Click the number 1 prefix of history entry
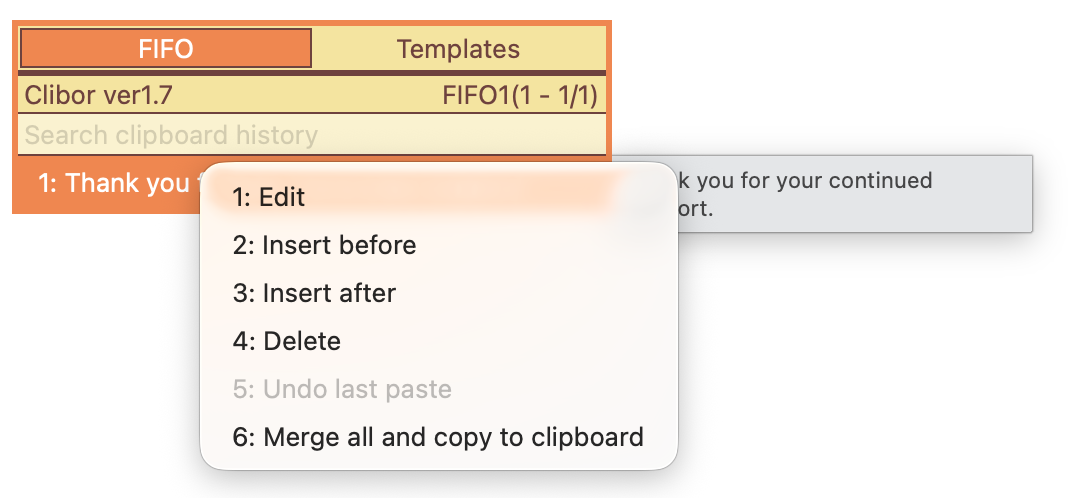Screen dimensions: 1068x498 (47, 183)
